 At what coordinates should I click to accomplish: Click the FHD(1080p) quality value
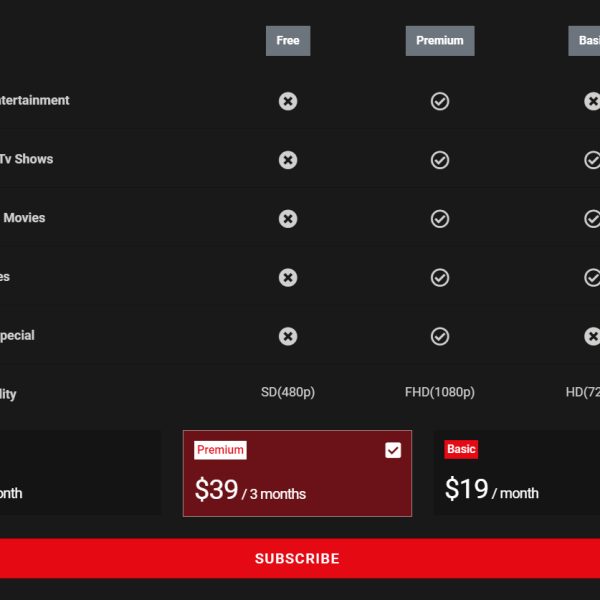pos(440,392)
